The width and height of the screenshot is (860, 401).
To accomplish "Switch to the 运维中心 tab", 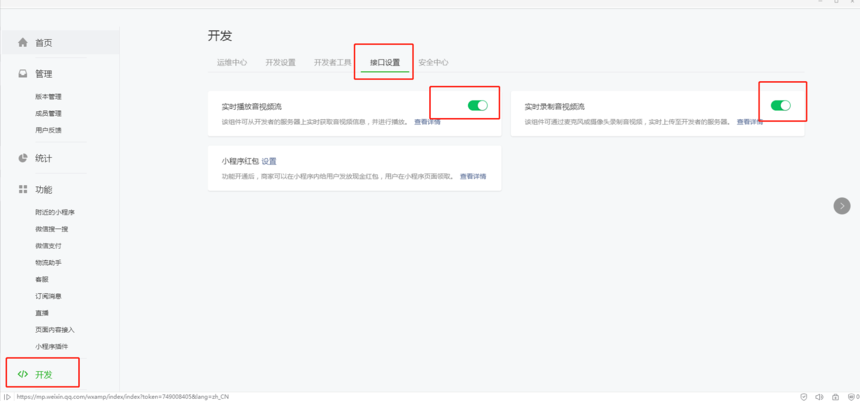I will [x=232, y=62].
